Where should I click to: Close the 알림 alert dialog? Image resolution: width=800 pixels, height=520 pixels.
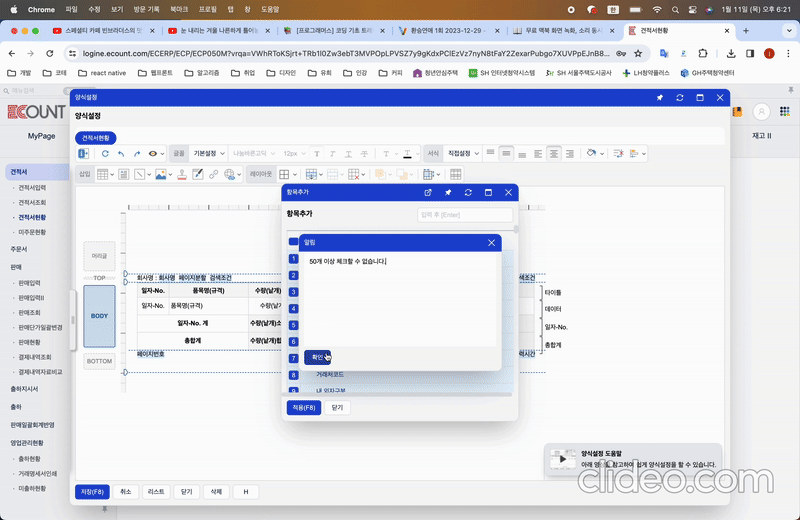pos(491,243)
